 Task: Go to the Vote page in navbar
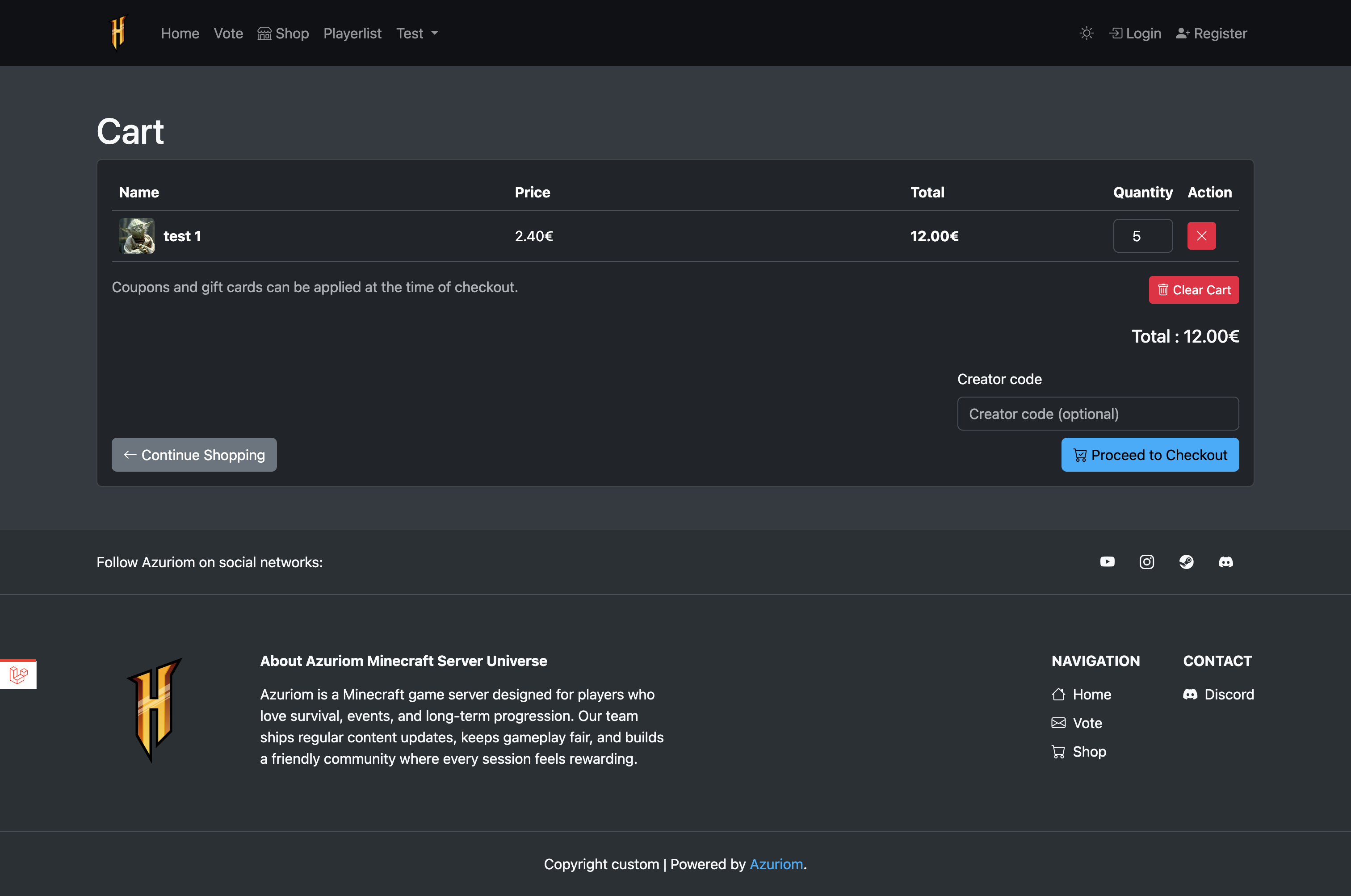pyautogui.click(x=228, y=33)
